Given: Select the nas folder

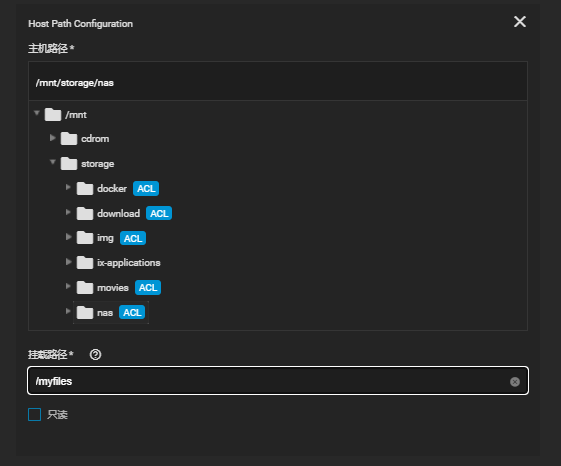Looking at the screenshot, I should 105,313.
